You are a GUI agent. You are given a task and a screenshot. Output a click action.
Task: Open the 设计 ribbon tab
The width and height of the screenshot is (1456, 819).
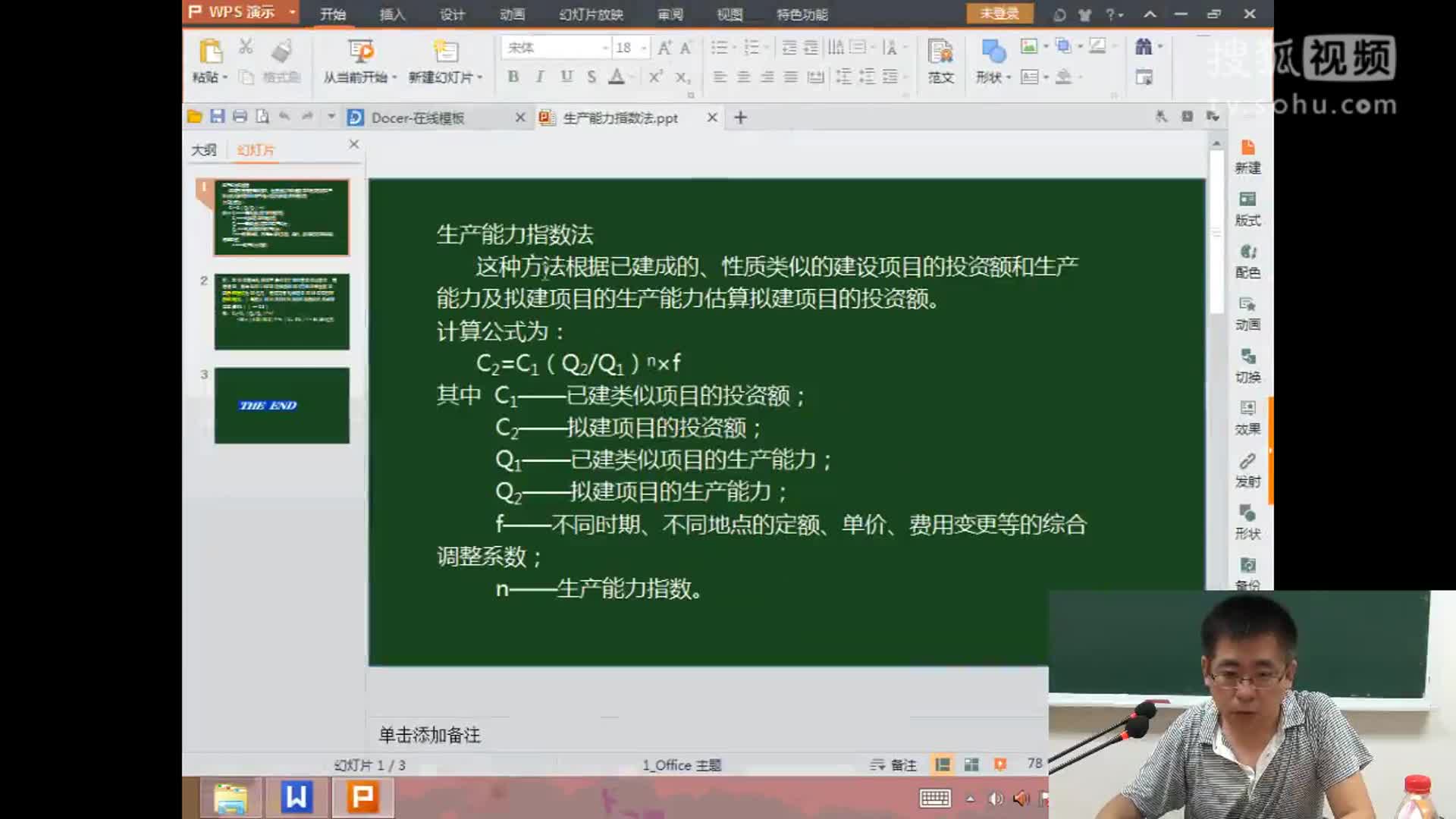point(452,14)
